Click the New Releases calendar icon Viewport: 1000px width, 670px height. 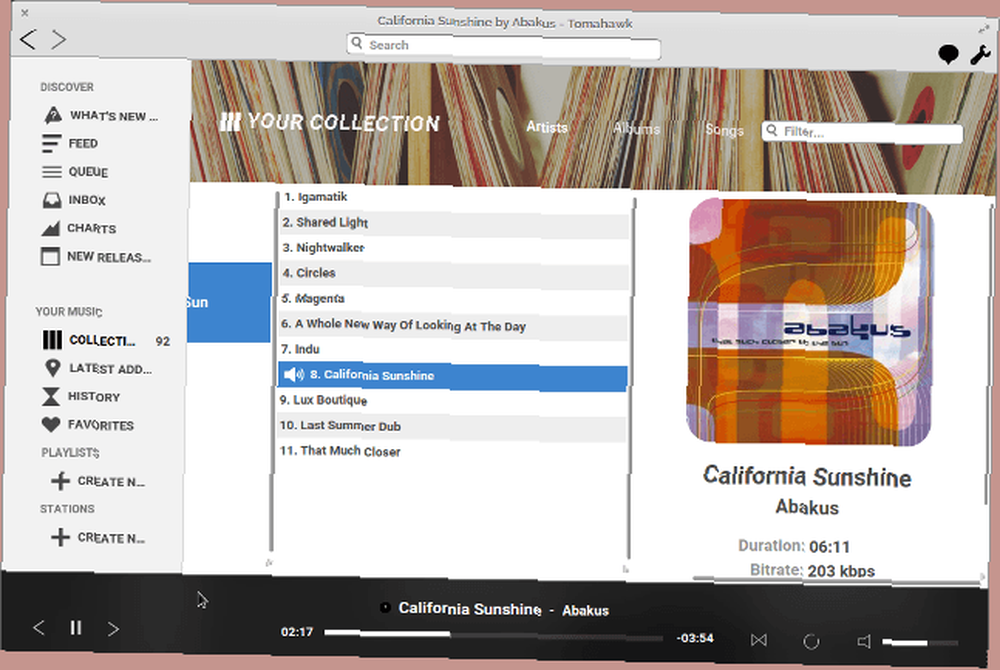click(50, 256)
